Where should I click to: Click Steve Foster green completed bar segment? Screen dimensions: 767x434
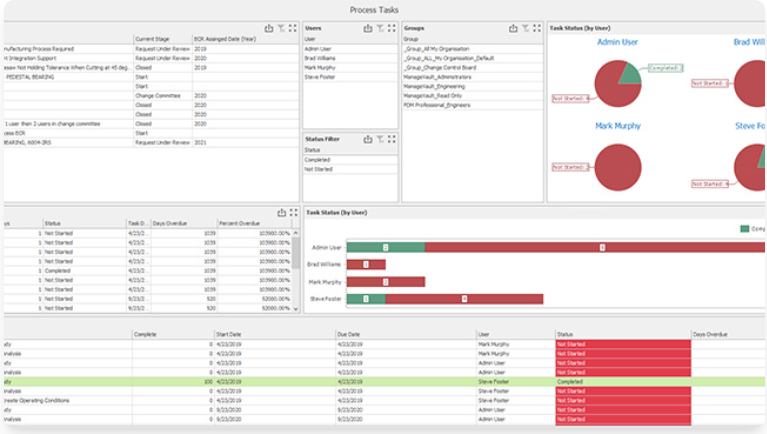tap(366, 299)
